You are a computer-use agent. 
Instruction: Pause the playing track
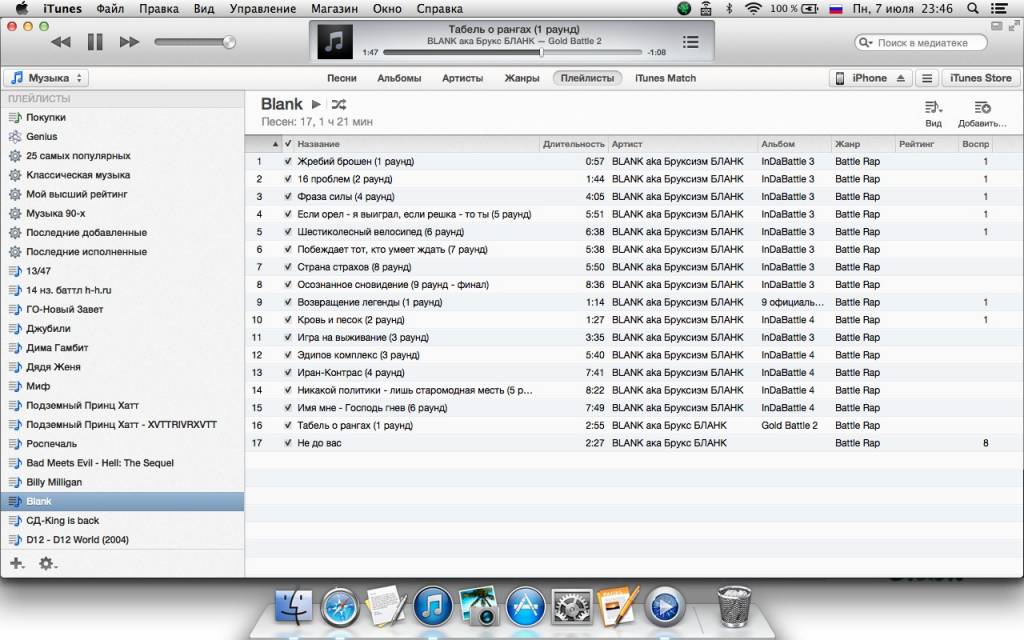click(95, 42)
